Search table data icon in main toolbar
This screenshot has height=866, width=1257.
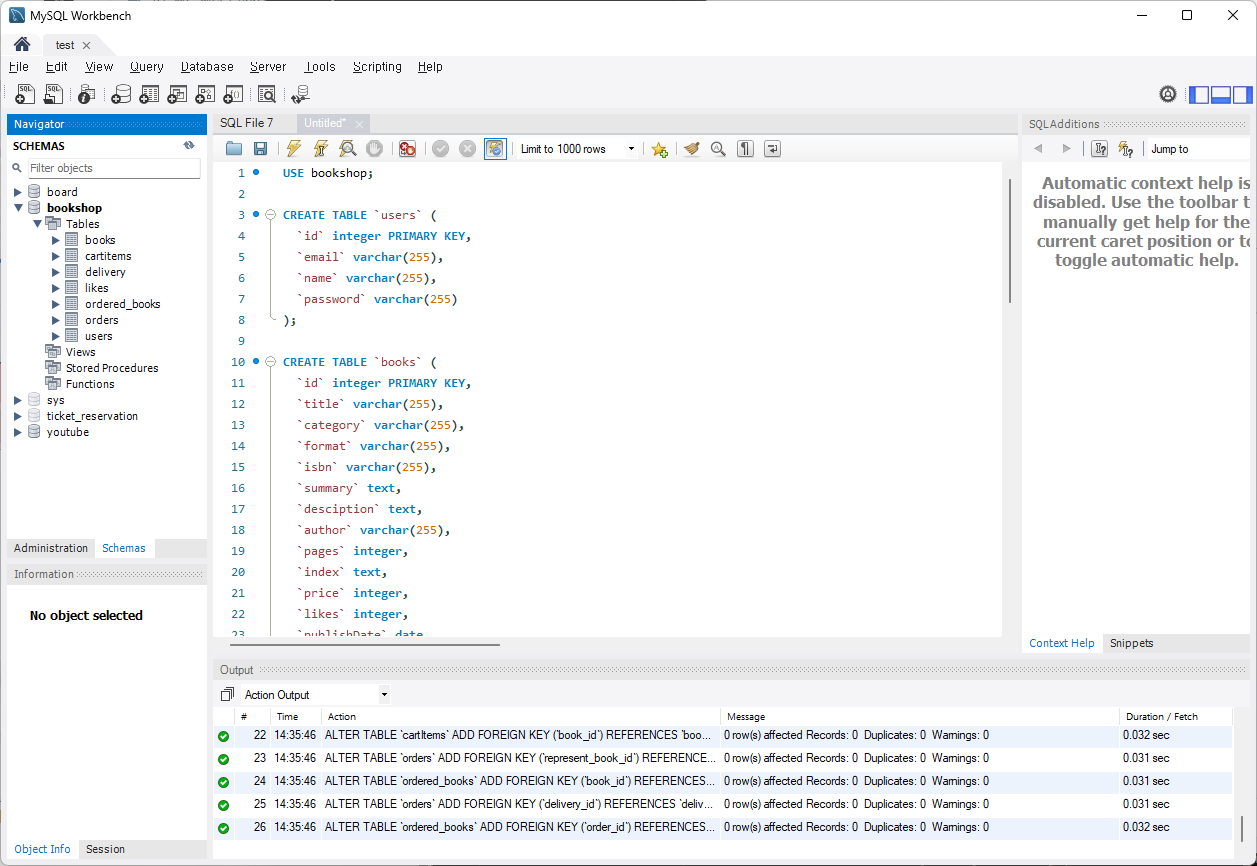click(x=267, y=94)
